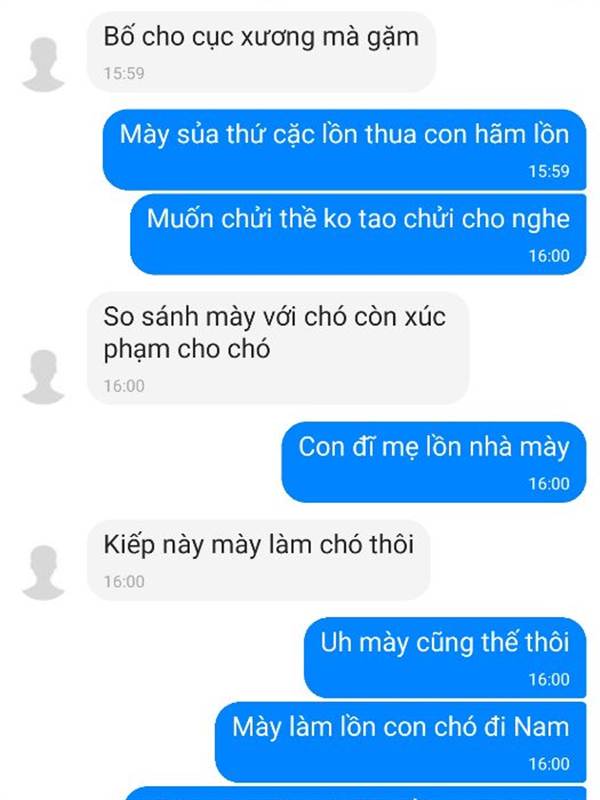The height and width of the screenshot is (800, 600).
Task: Click 15:59 timestamp inside "Mày sủa thứ" bubble
Action: click(x=549, y=171)
